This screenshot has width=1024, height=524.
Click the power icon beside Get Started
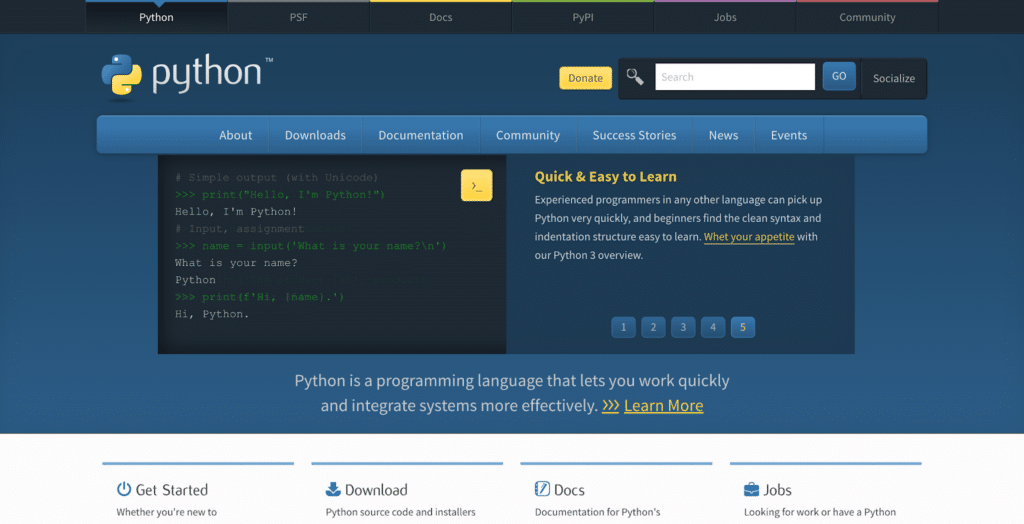click(123, 489)
